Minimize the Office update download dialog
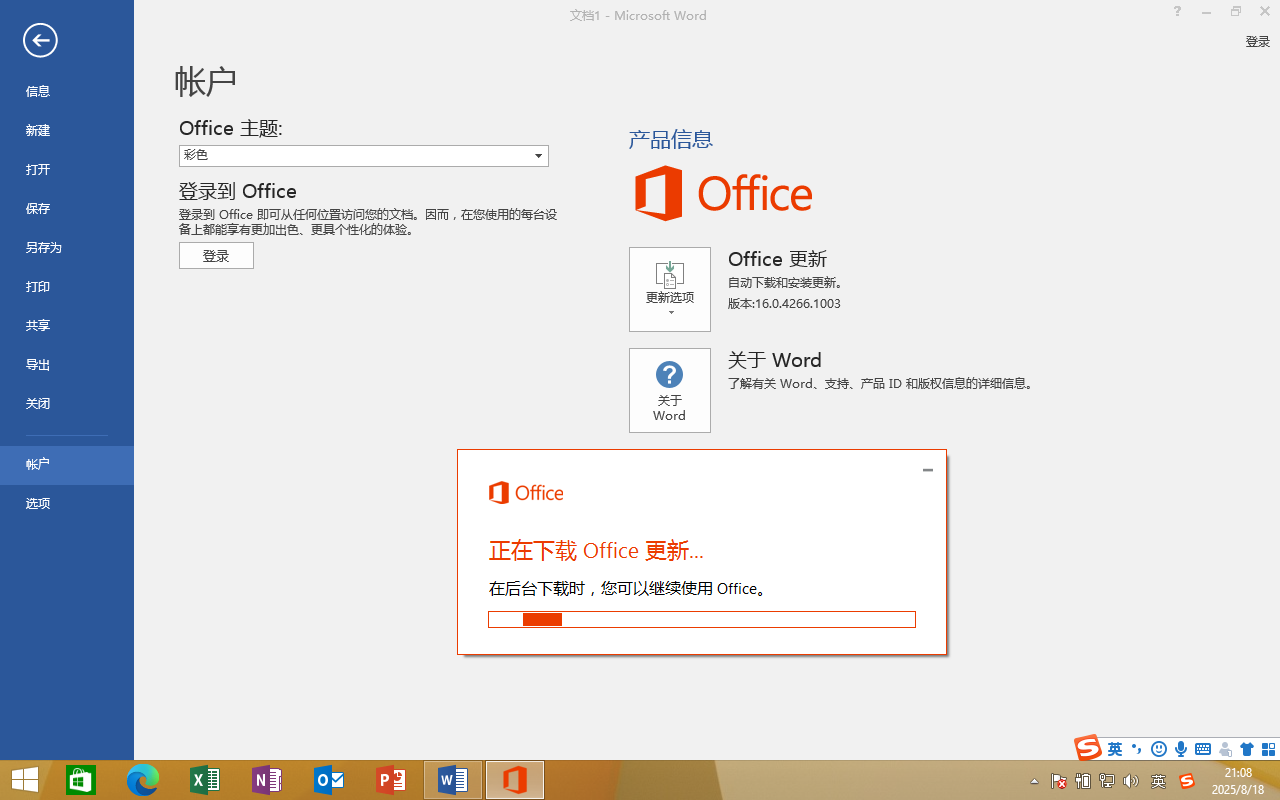The width and height of the screenshot is (1280, 800). coord(927,470)
